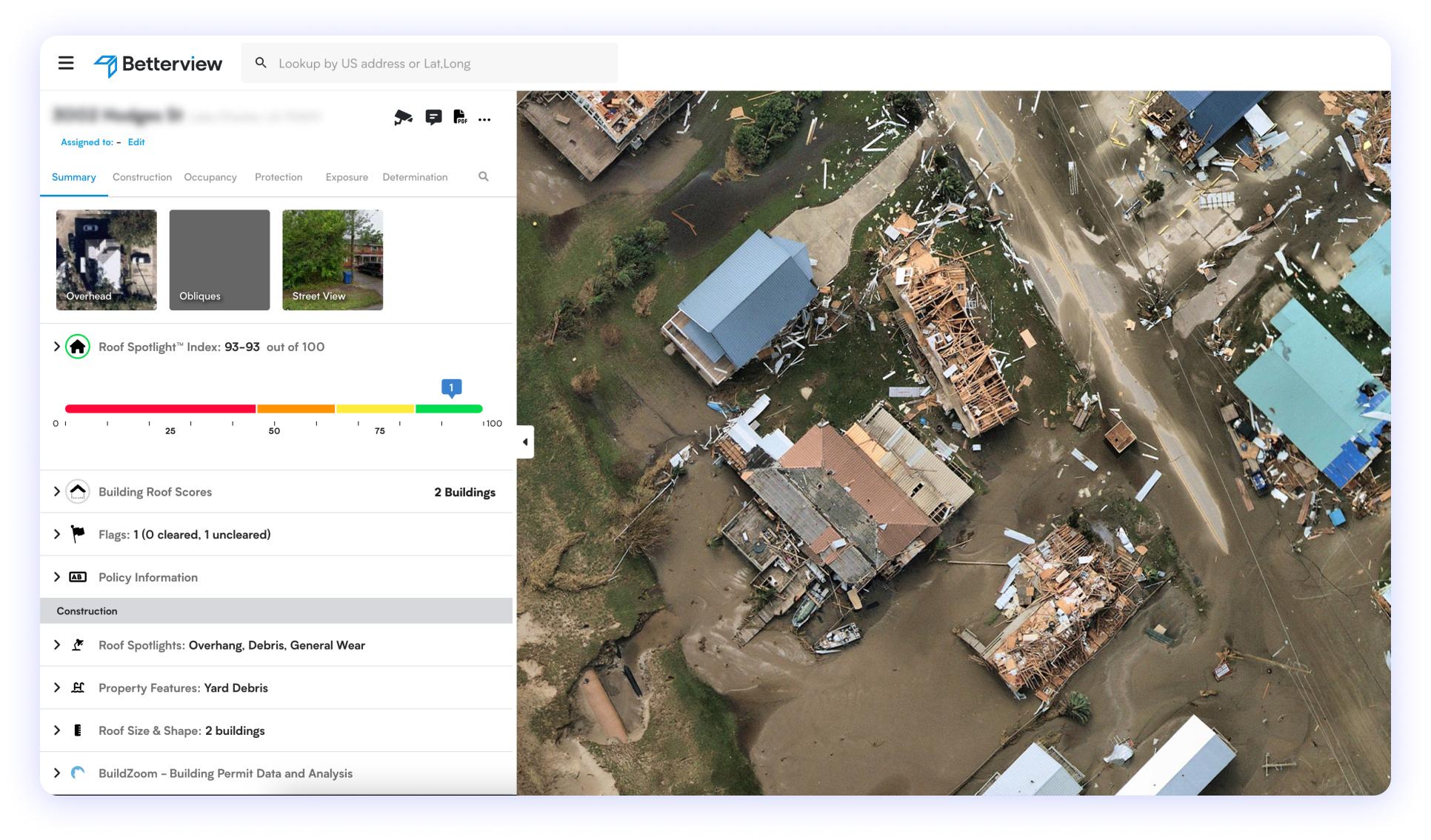The image size is (1431, 840).
Task: Export the report as PDF
Action: click(461, 117)
